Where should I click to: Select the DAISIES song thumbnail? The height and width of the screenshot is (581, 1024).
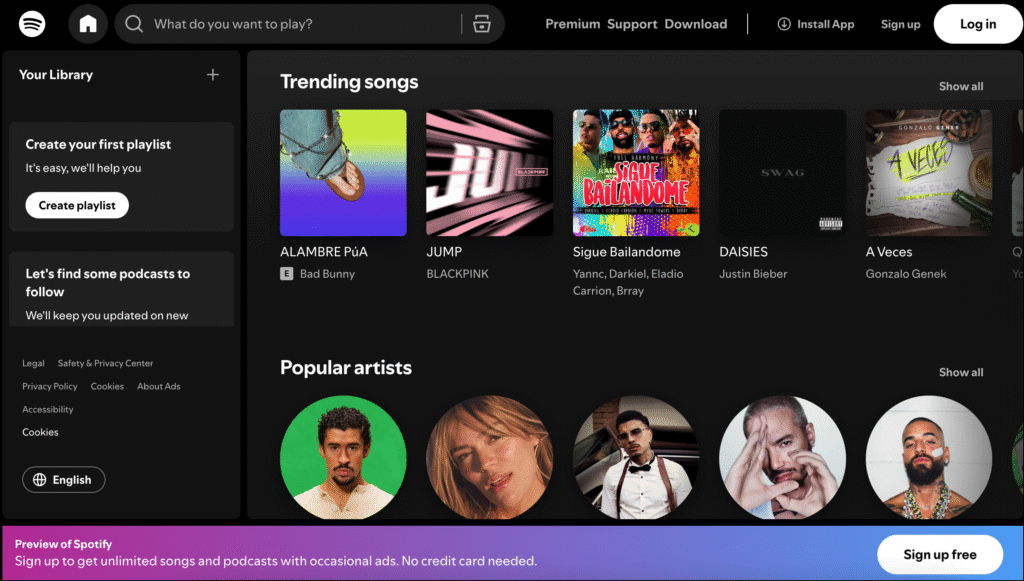pos(781,172)
